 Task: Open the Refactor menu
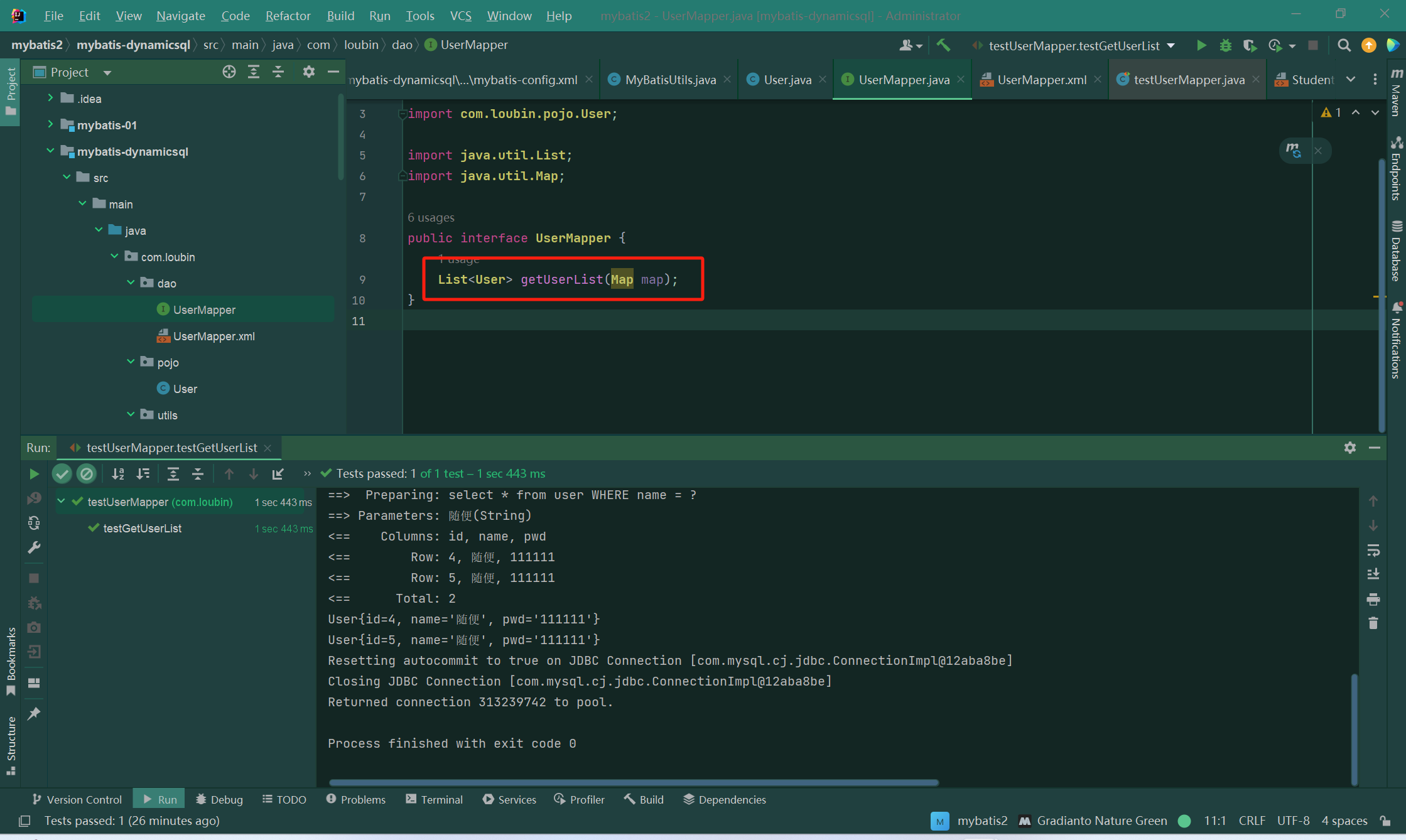288,16
